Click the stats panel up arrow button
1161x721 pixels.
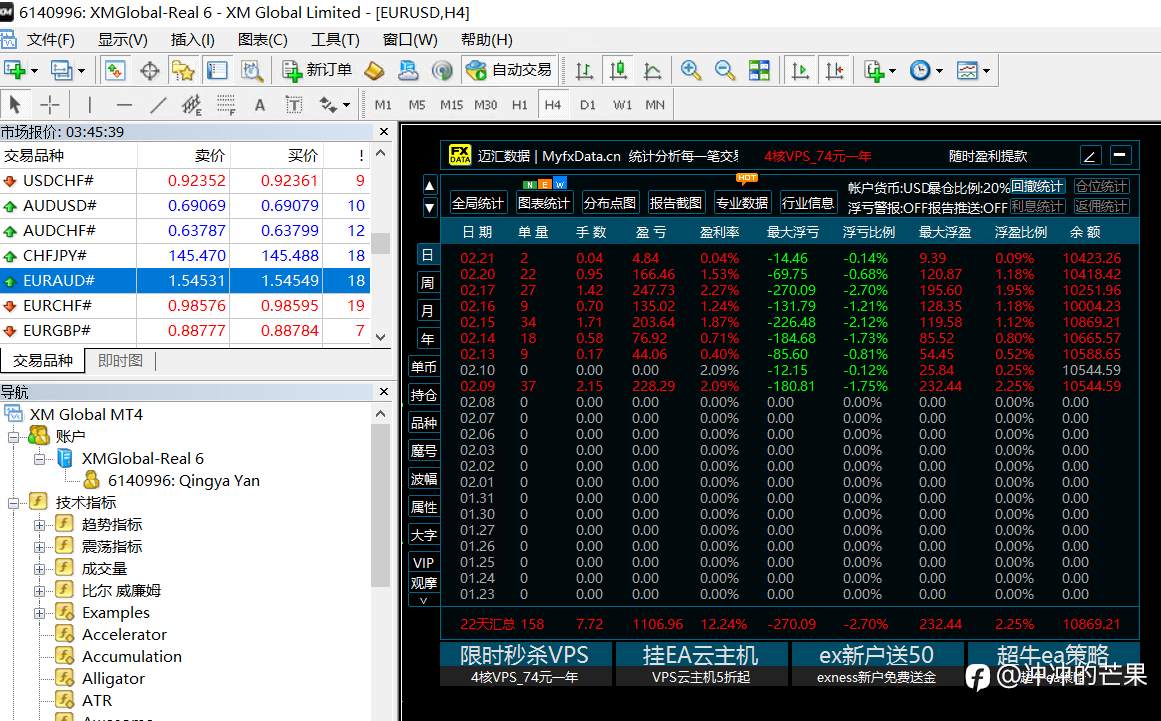[x=429, y=185]
